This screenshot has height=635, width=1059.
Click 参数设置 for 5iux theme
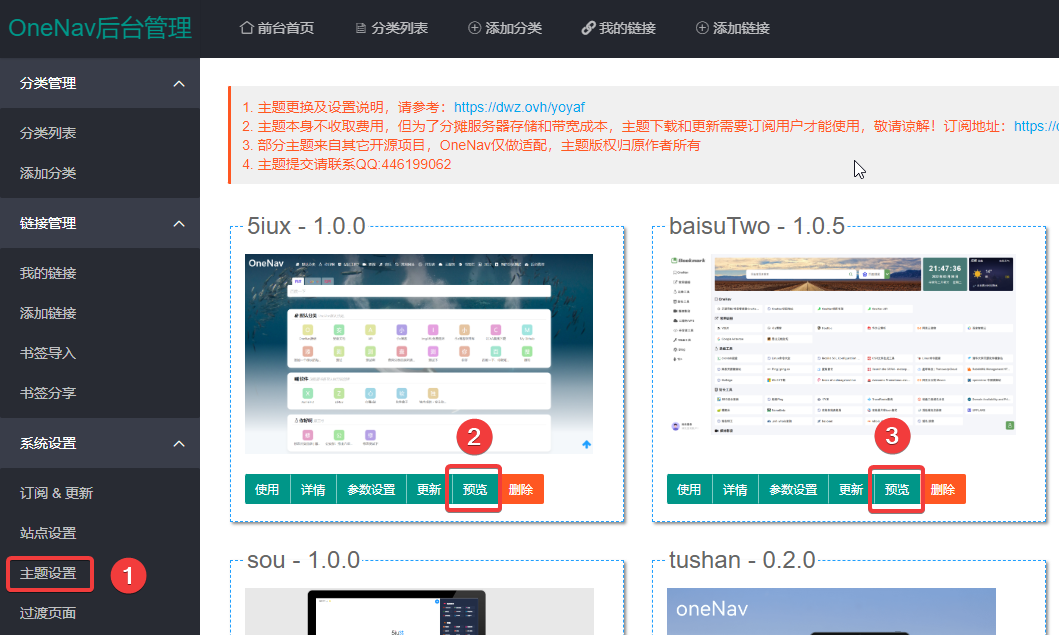click(x=371, y=489)
